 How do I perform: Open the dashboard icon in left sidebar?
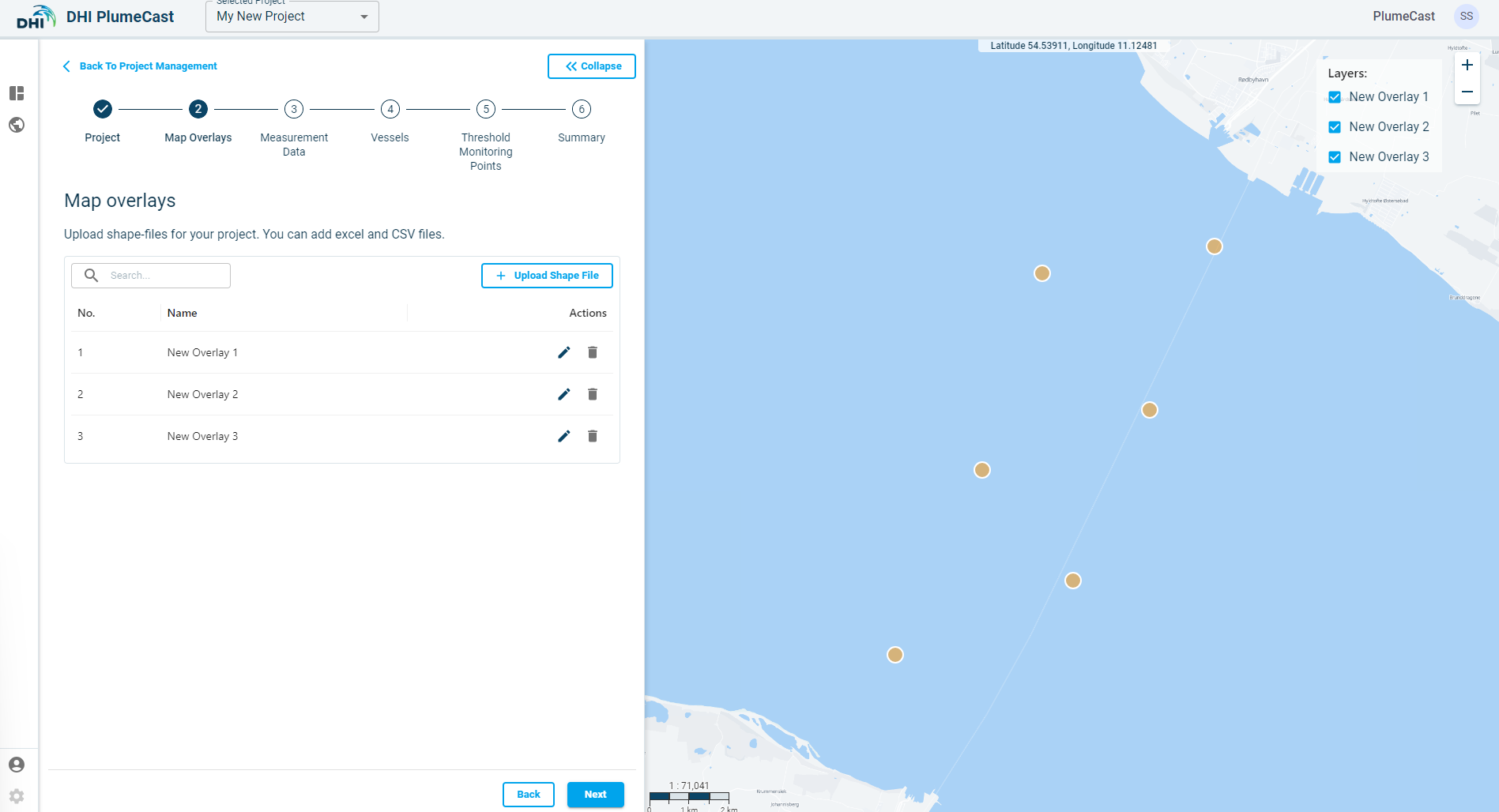point(17,93)
